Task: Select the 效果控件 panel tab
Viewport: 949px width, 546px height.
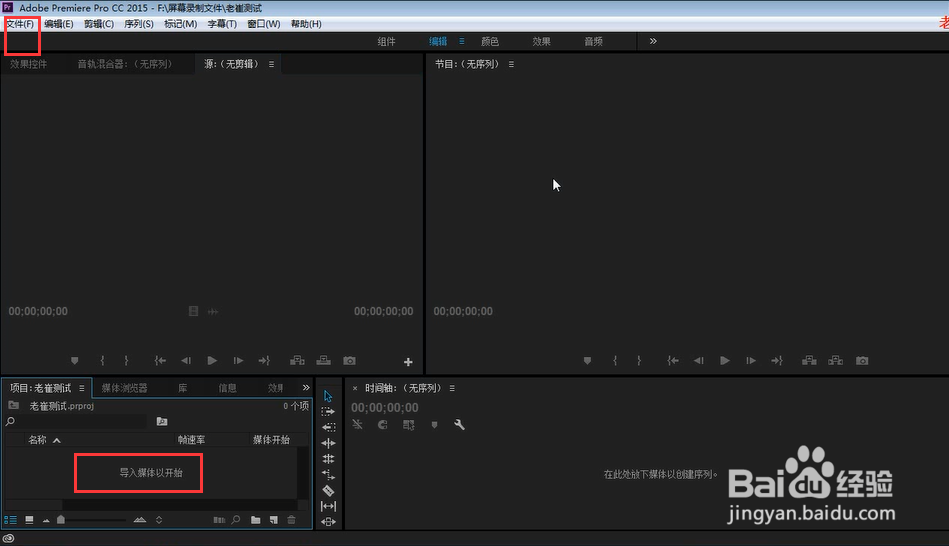Action: pos(28,64)
